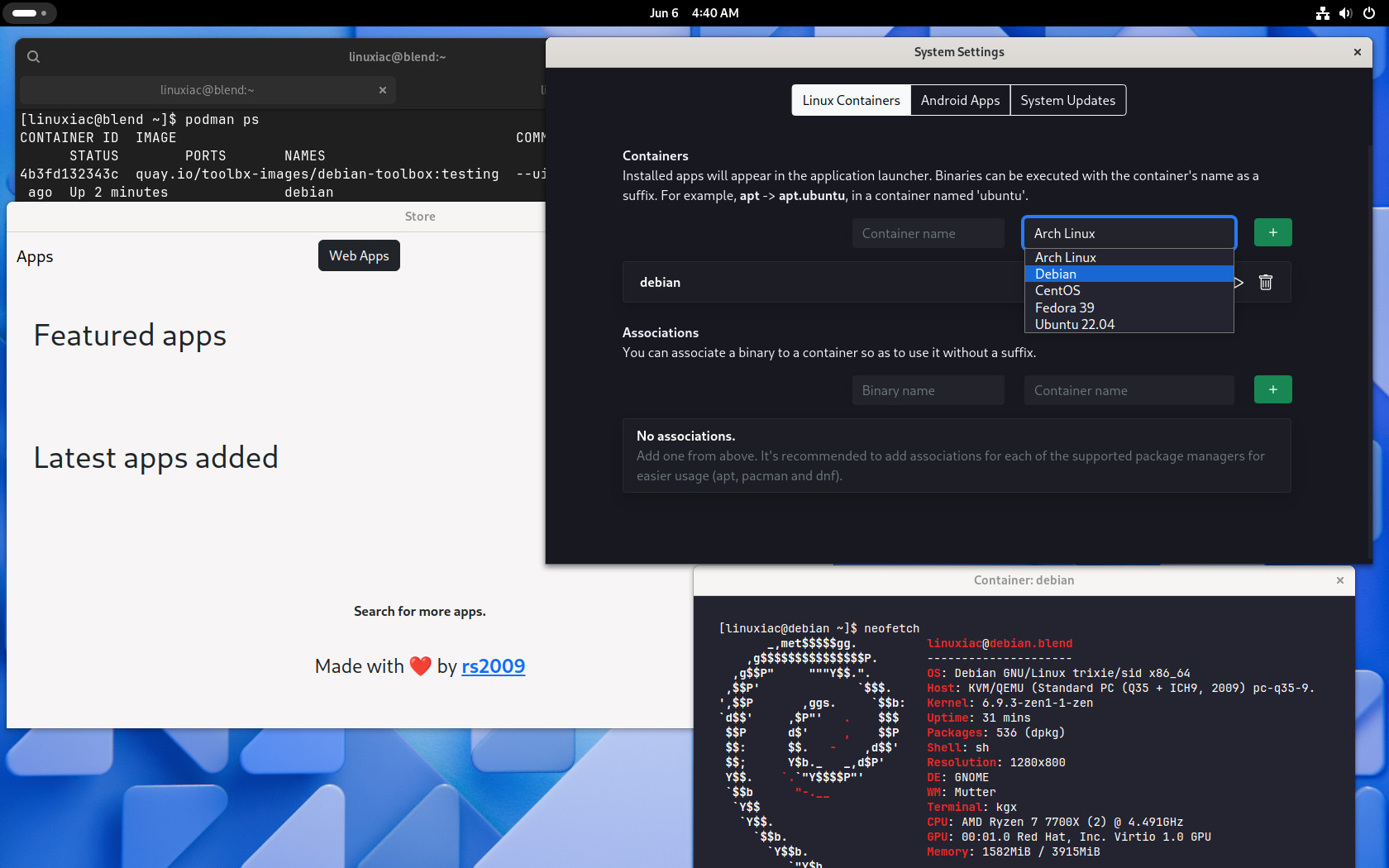The width and height of the screenshot is (1389, 868).
Task: Click the 'Uptime: 31 mins' neofetch line
Action: click(979, 718)
